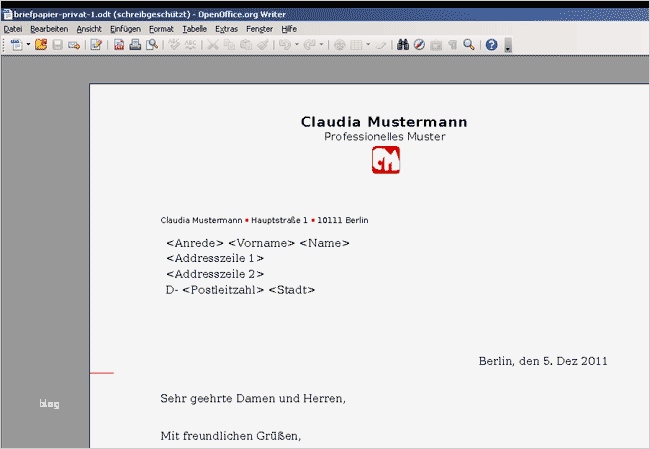
Task: Click the Gallery icon
Action: [436, 44]
